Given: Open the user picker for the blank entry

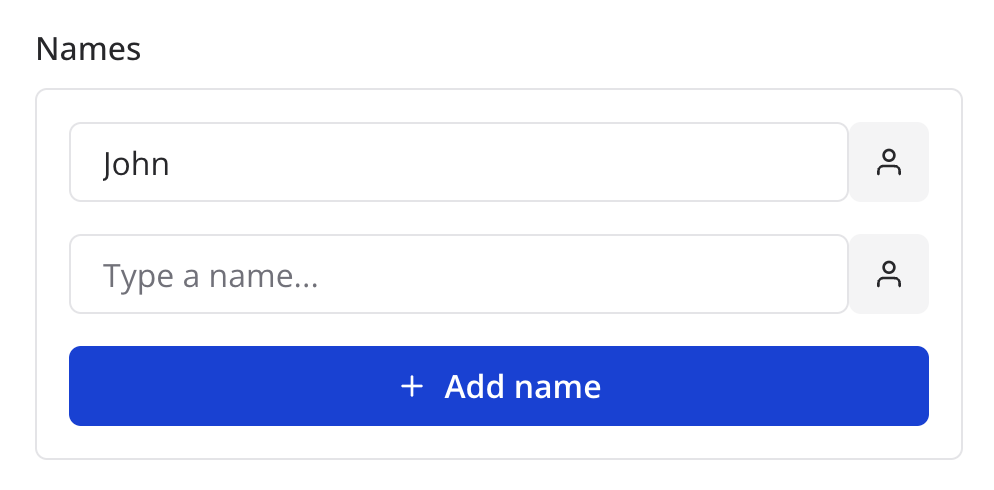Looking at the screenshot, I should (889, 274).
